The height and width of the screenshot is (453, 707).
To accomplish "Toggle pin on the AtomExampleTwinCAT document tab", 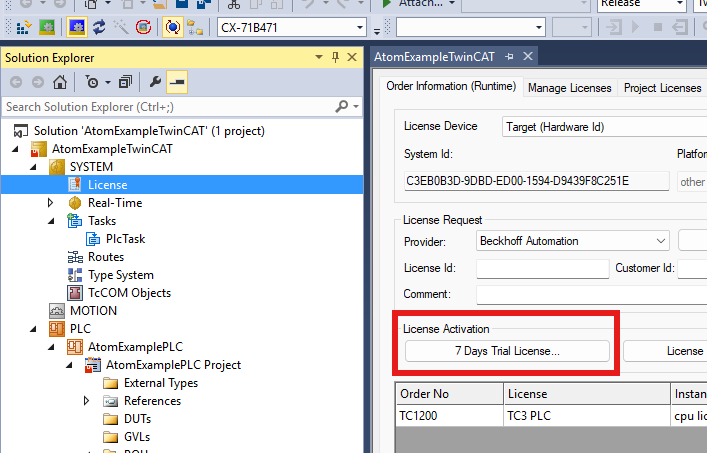I will tap(509, 58).
